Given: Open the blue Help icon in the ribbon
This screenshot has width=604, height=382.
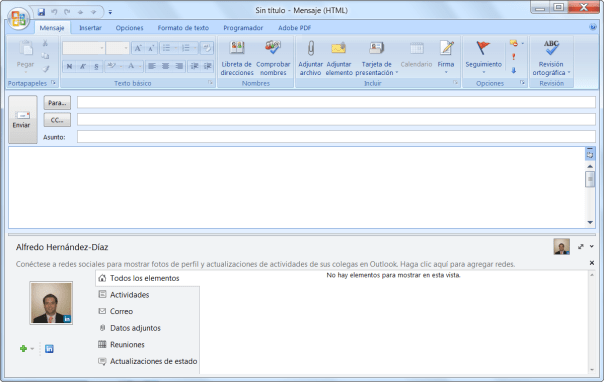Looking at the screenshot, I should click(593, 27).
